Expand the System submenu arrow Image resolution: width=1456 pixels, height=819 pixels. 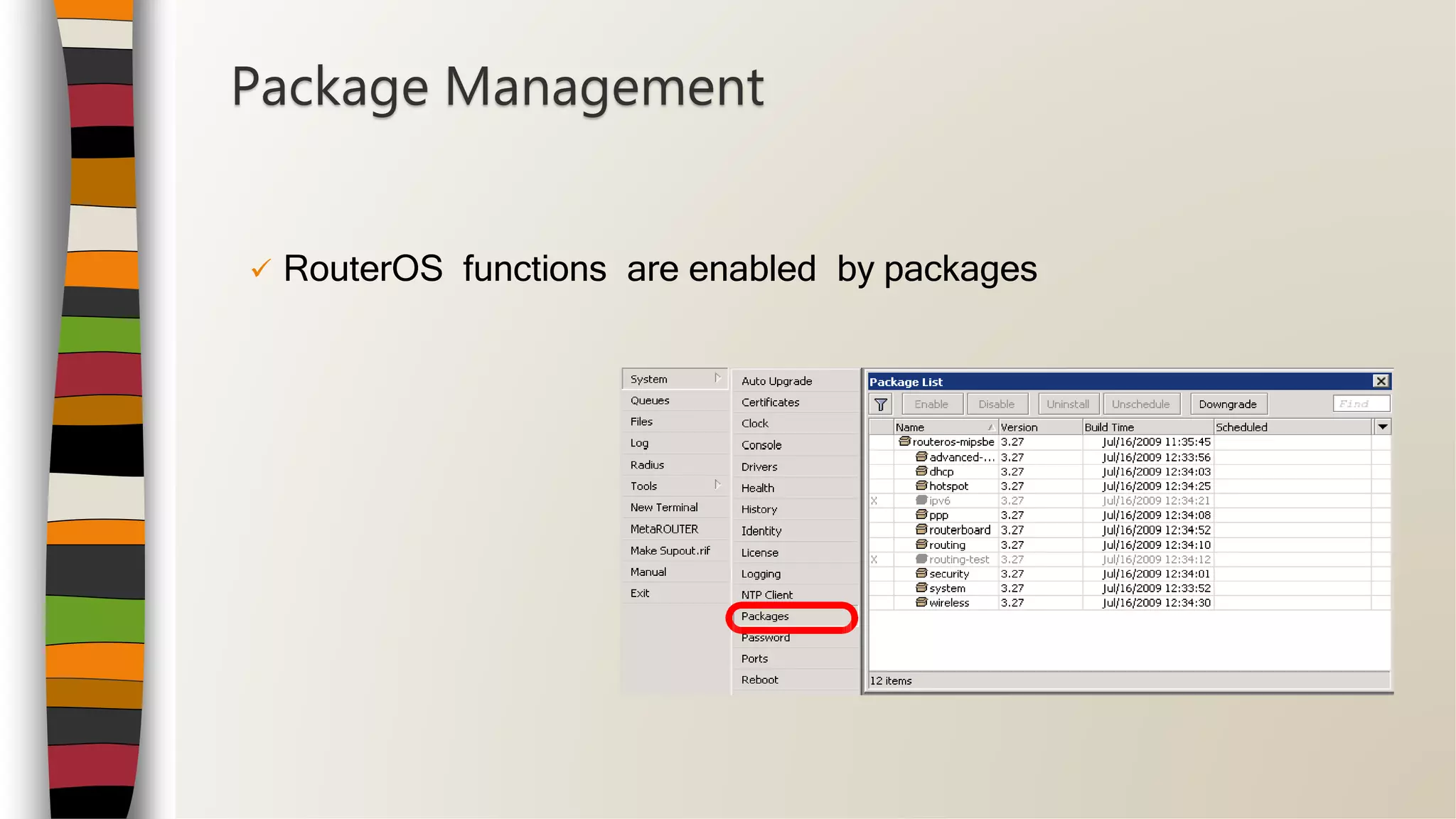tap(717, 378)
